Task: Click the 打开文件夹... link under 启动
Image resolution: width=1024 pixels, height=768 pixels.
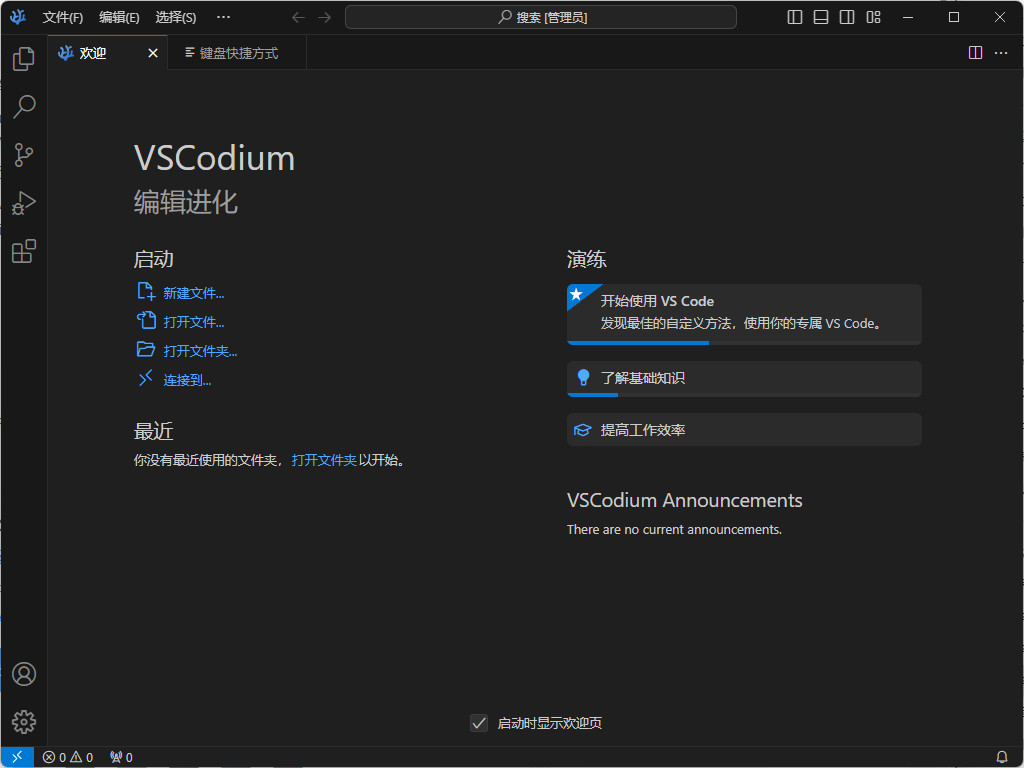Action: [200, 351]
